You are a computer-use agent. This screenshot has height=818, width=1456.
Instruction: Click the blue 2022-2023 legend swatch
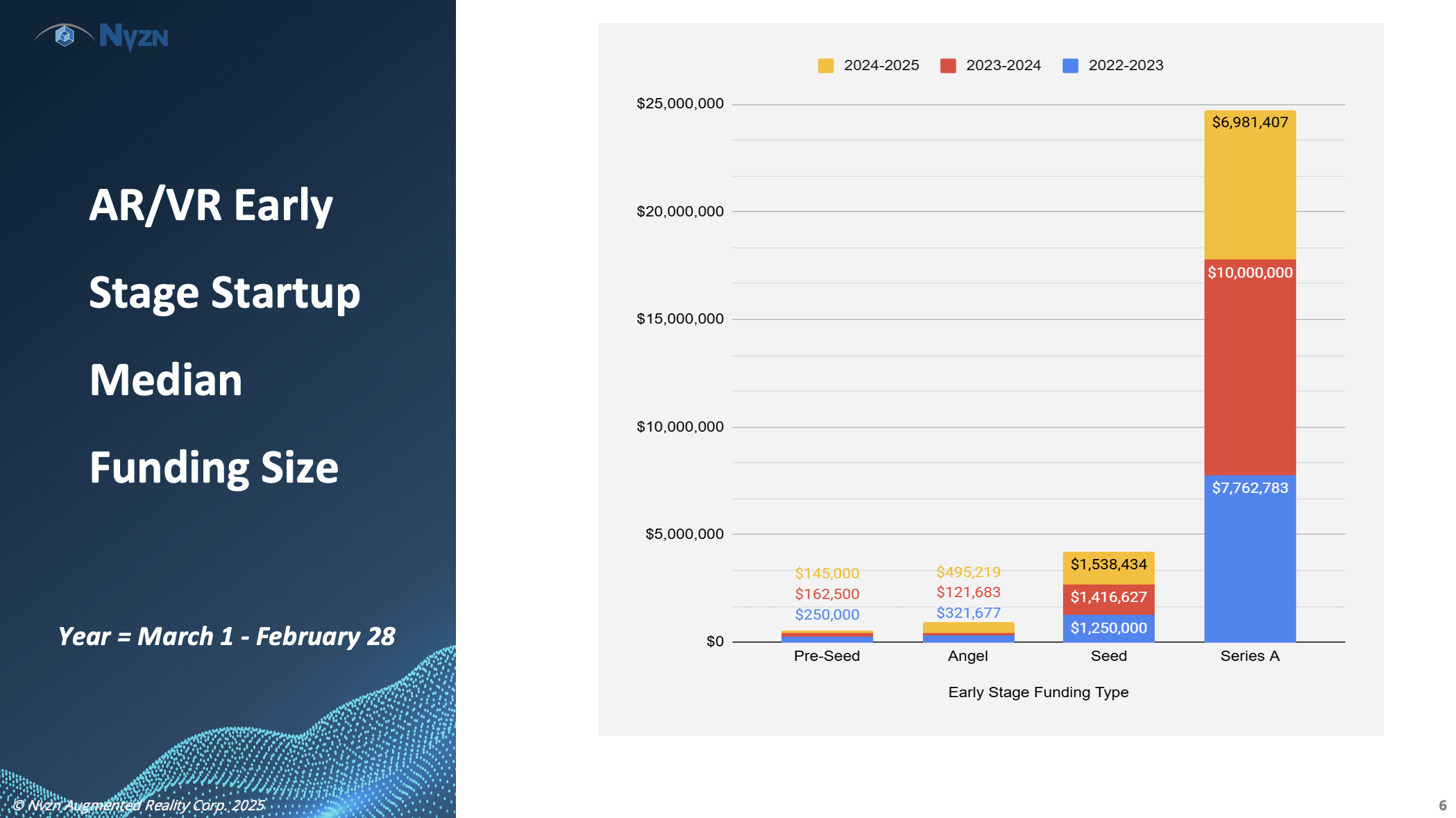click(1070, 66)
